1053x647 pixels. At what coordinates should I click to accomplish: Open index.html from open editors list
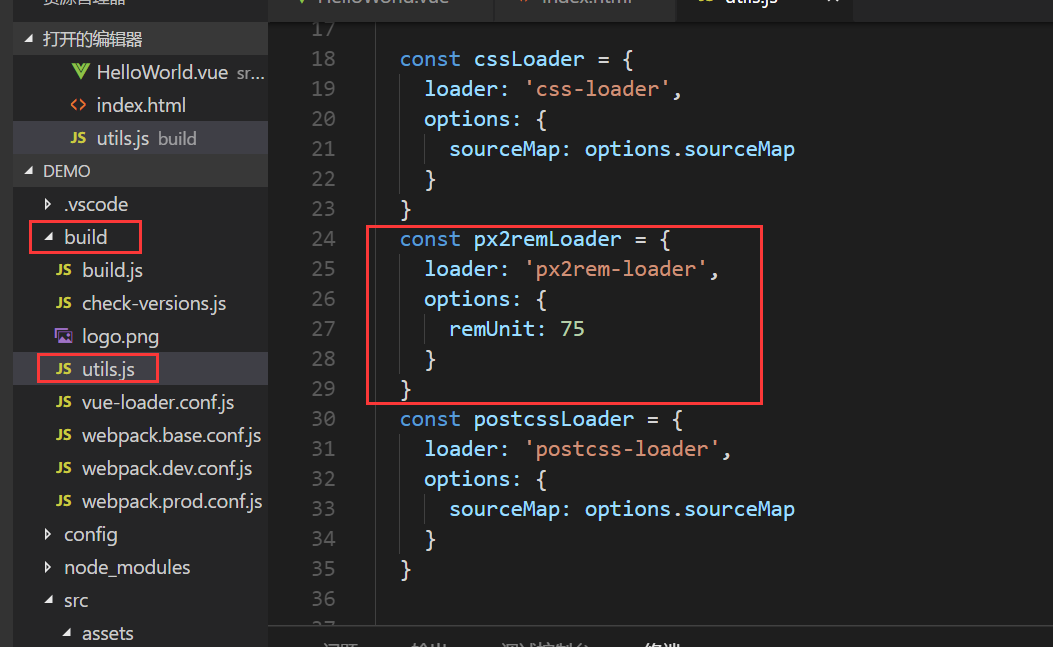(140, 105)
